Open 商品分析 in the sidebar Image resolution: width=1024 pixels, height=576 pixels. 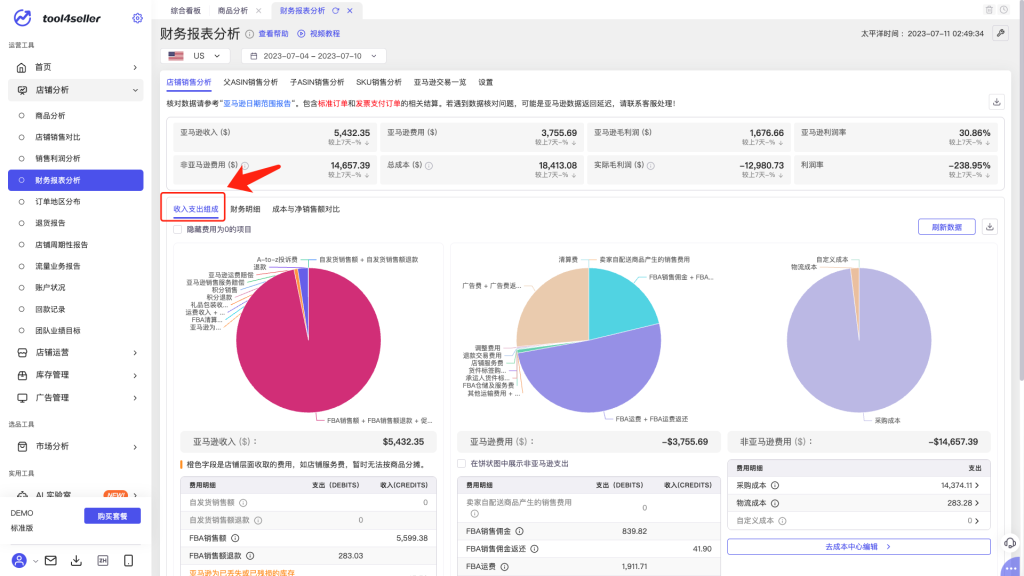pos(50,116)
